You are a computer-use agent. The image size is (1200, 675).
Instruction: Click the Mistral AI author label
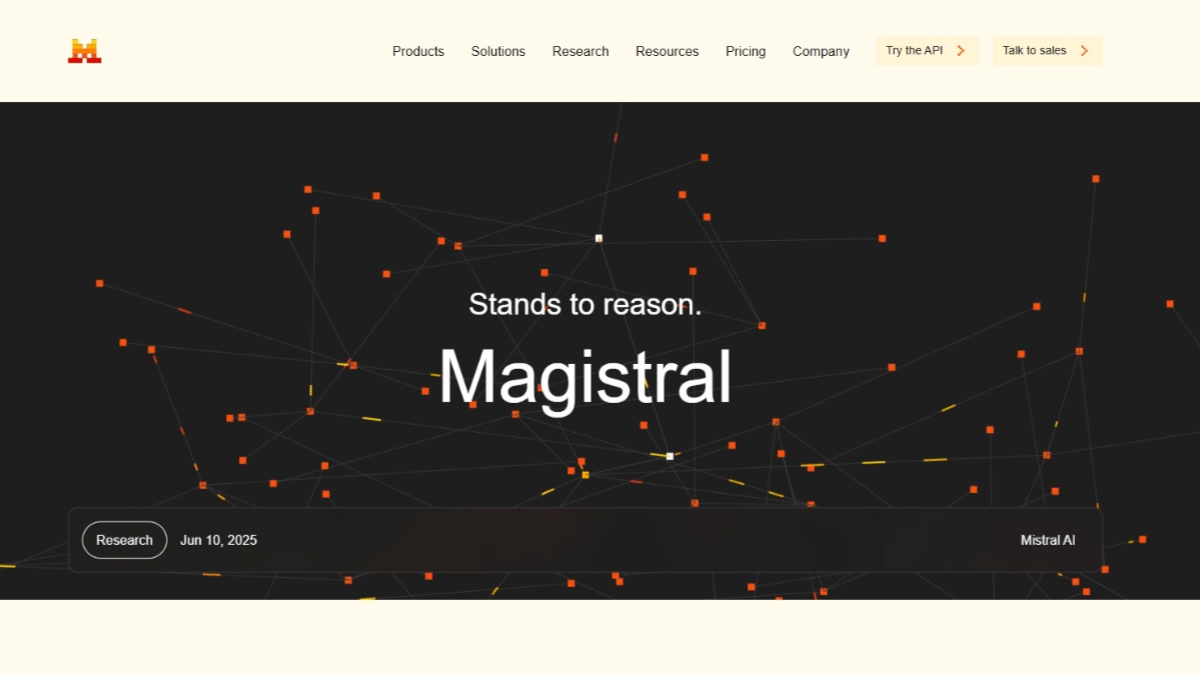point(1048,540)
